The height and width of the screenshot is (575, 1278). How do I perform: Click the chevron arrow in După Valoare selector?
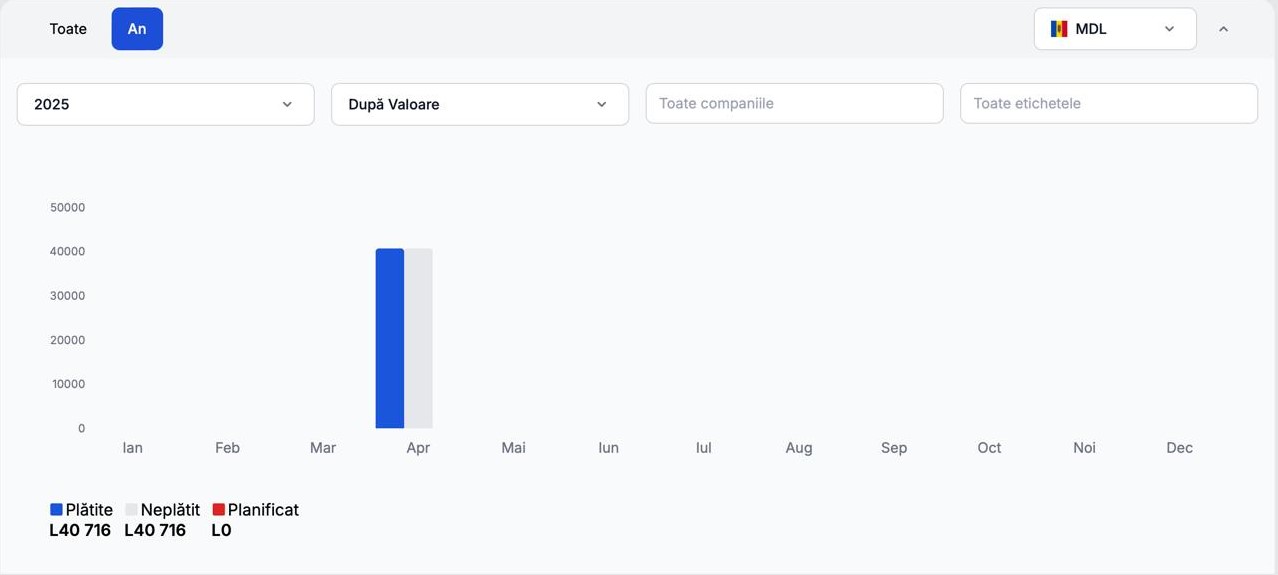click(x=601, y=104)
